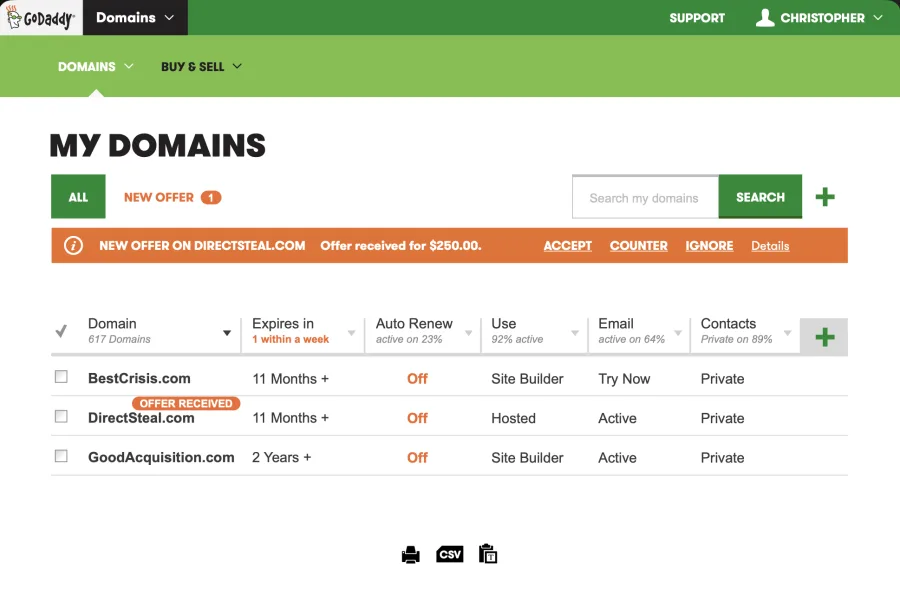Ignore the DirectSteal.com offer

tap(709, 246)
